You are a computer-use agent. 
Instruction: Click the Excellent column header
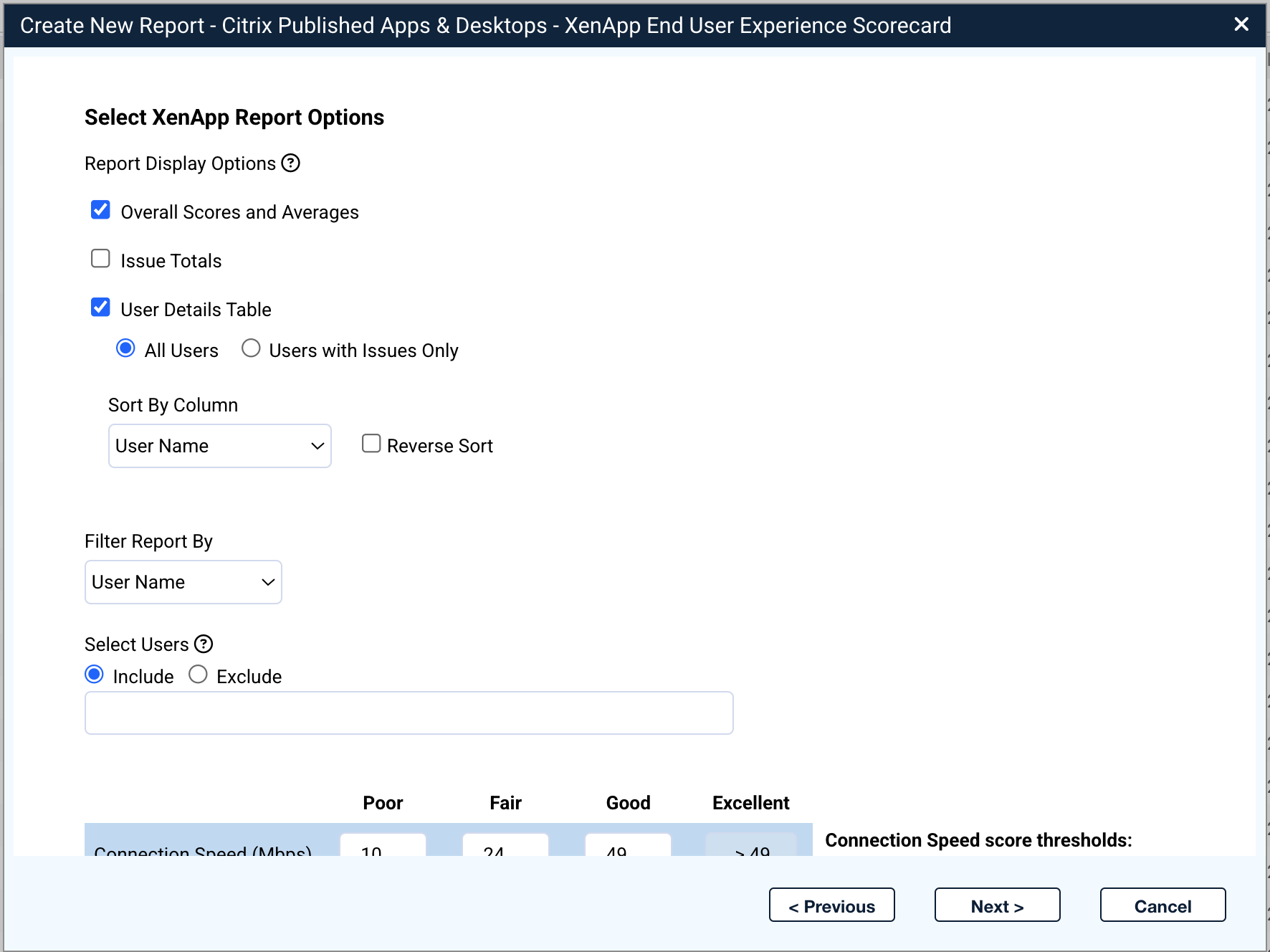pyautogui.click(x=751, y=803)
